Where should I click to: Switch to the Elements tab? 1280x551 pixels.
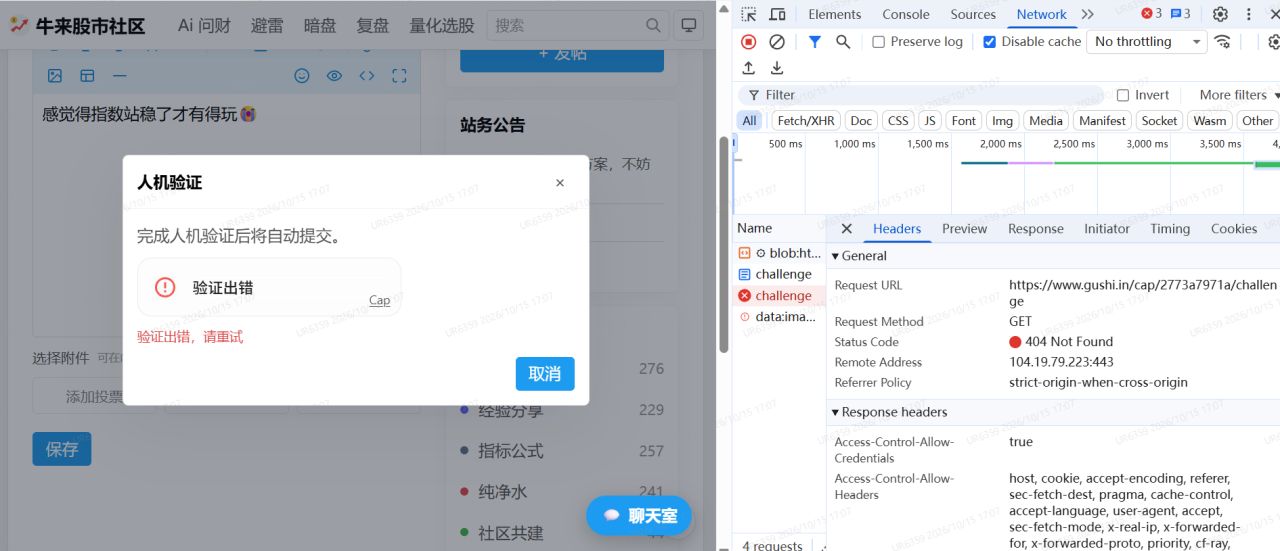click(835, 14)
